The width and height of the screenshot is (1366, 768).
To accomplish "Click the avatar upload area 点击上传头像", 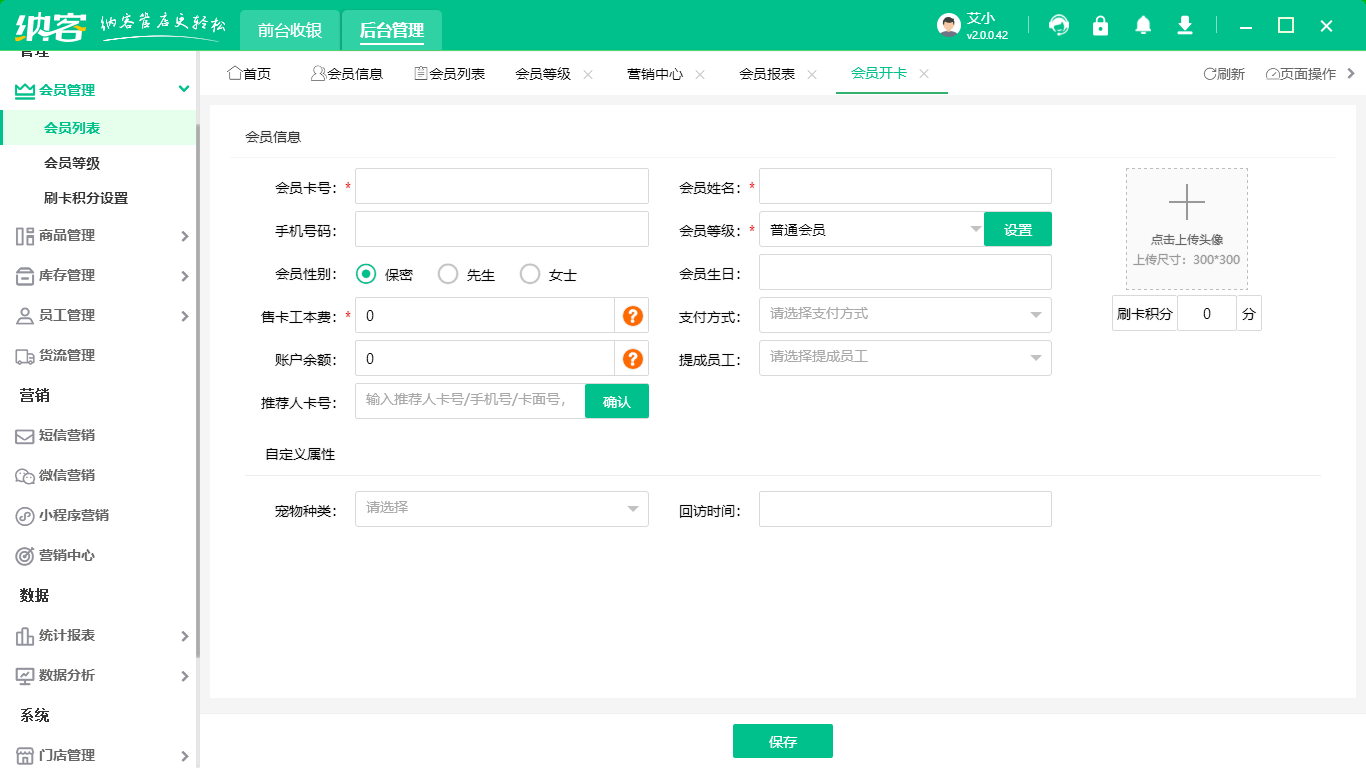I will pyautogui.click(x=1186, y=228).
